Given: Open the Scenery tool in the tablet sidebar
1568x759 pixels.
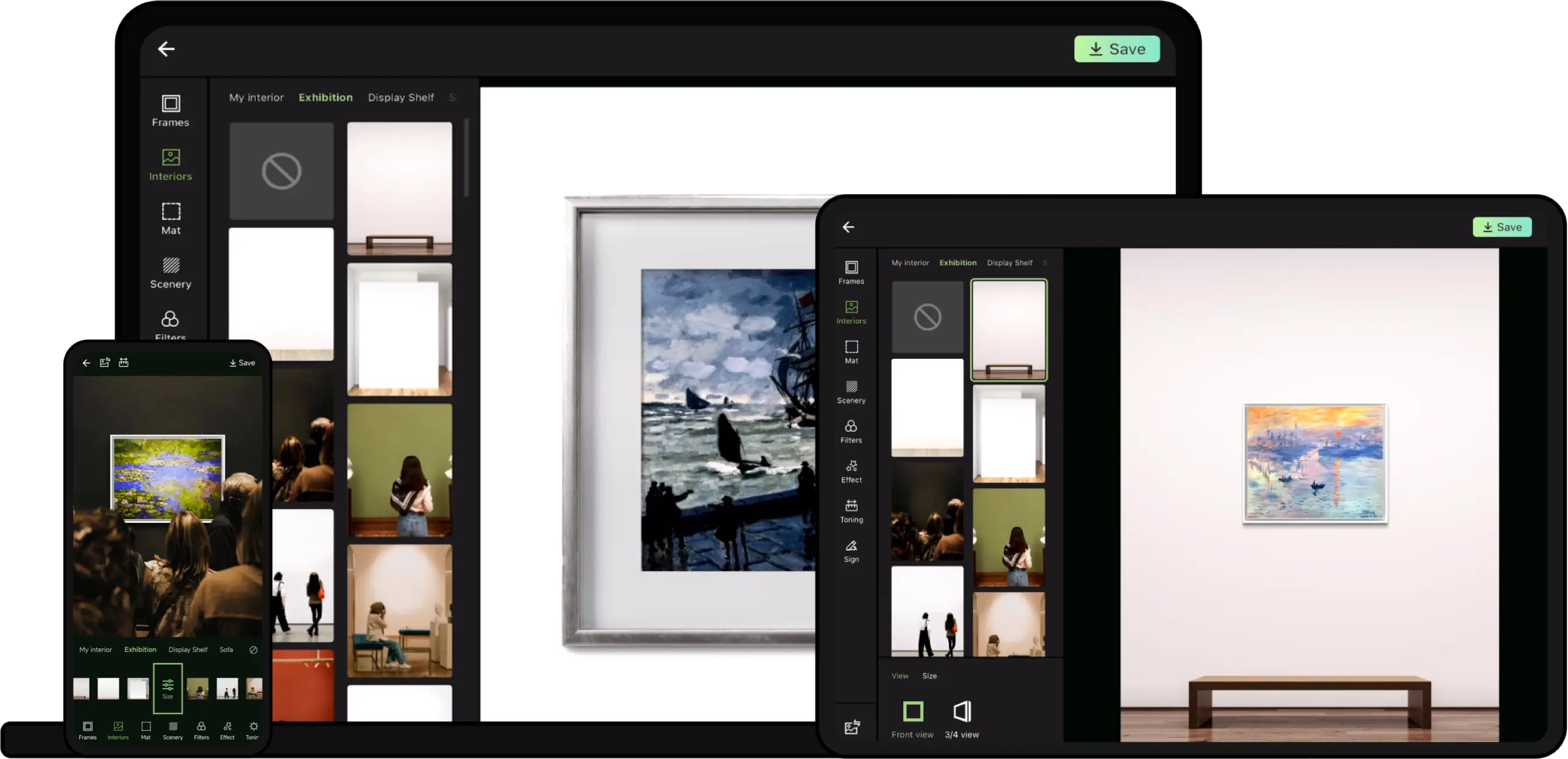Looking at the screenshot, I should (851, 391).
